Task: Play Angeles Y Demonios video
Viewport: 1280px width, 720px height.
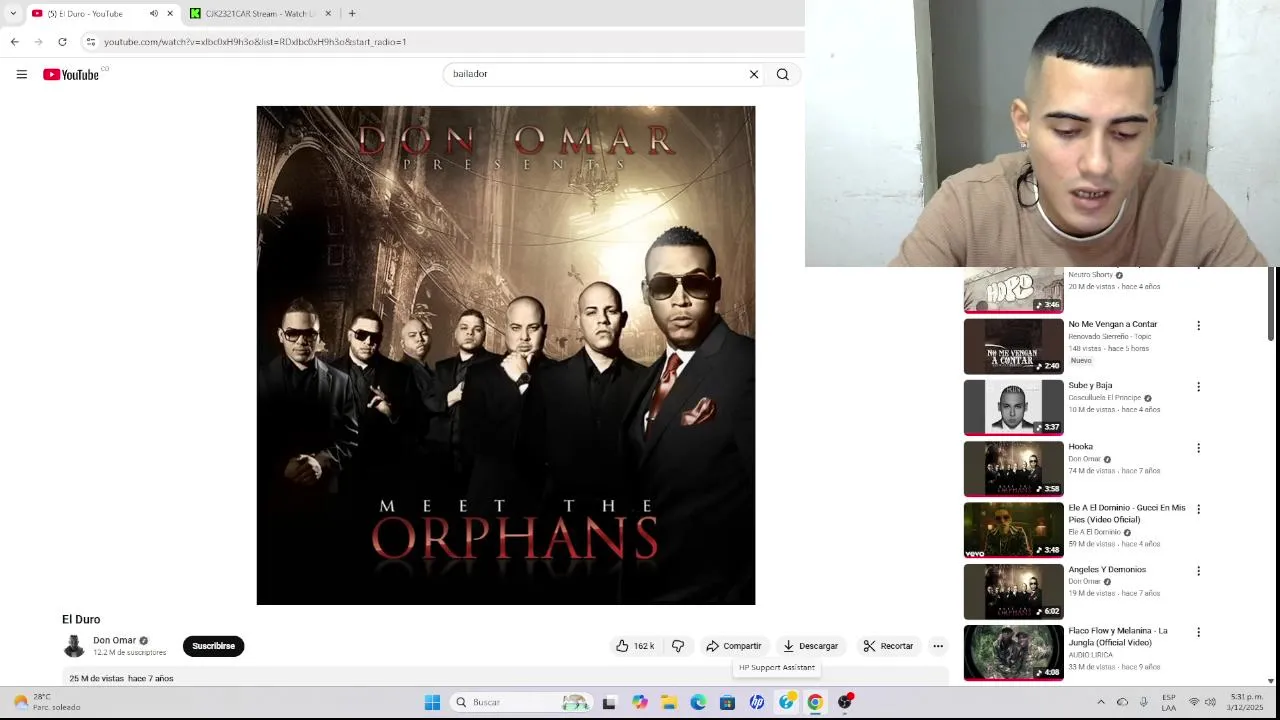Action: (1013, 591)
